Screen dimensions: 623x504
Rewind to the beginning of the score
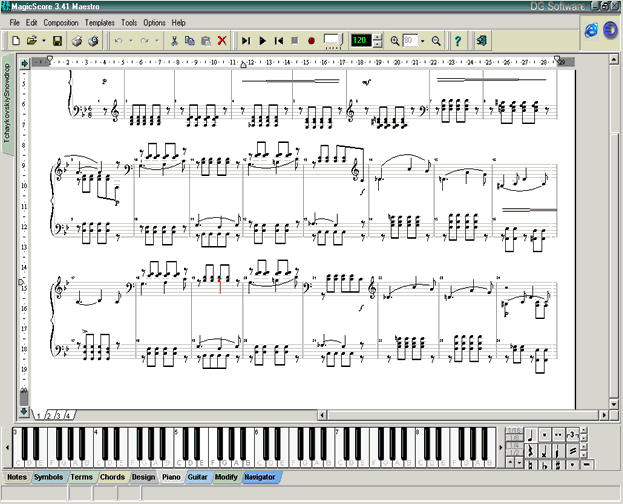coord(279,41)
